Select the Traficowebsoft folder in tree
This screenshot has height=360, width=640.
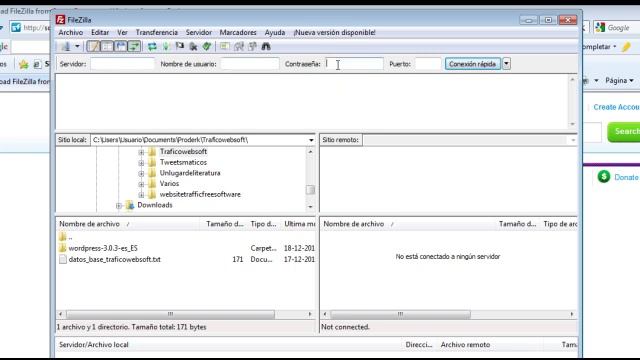(183, 151)
